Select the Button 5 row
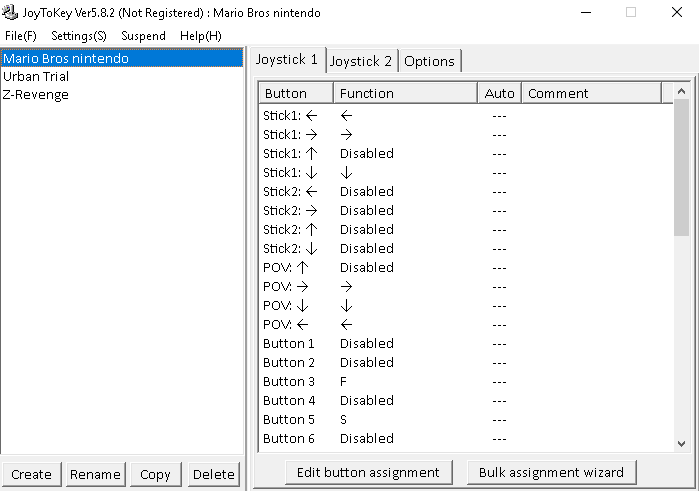 [466, 420]
